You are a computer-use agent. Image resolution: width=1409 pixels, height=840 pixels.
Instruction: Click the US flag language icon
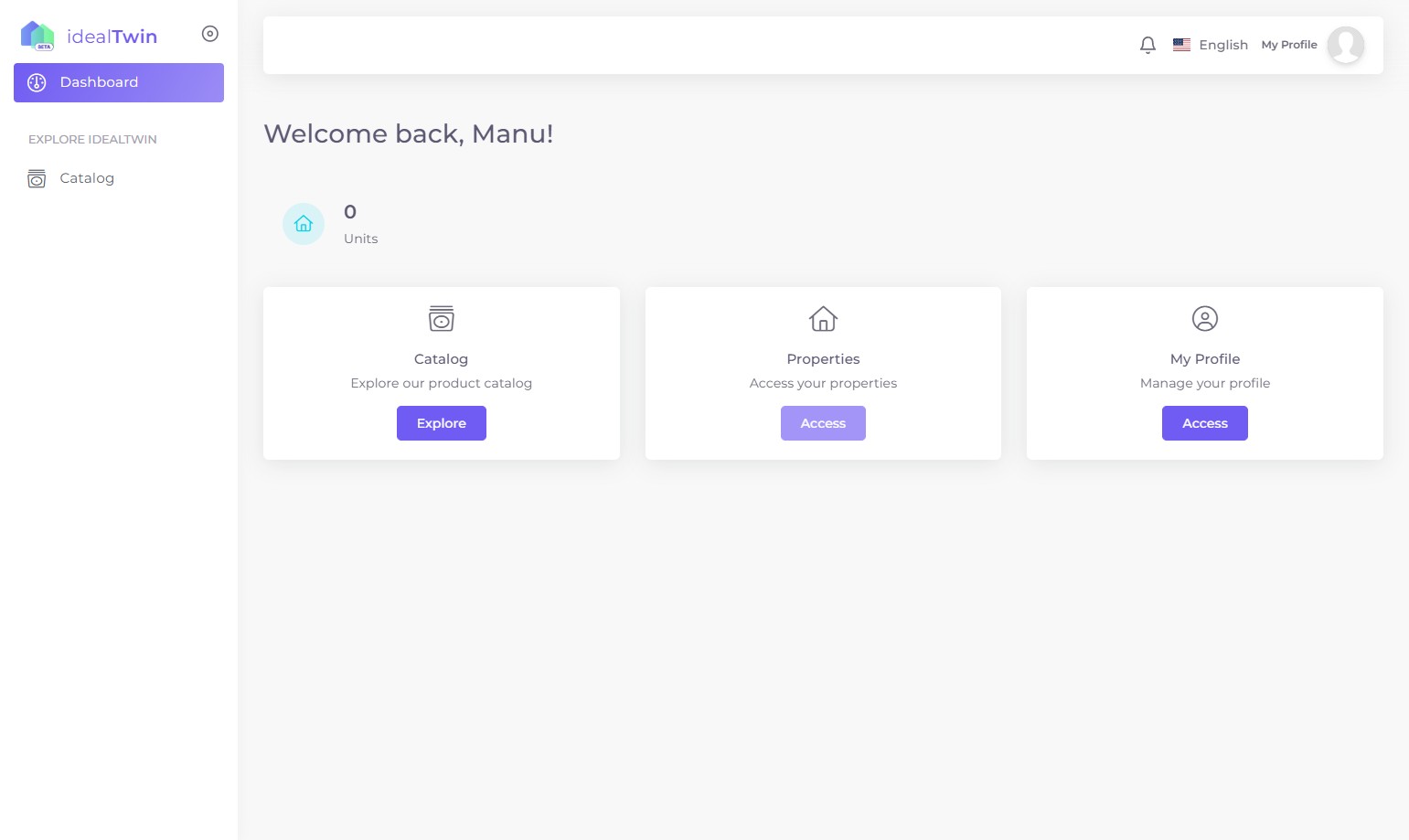pos(1181,45)
